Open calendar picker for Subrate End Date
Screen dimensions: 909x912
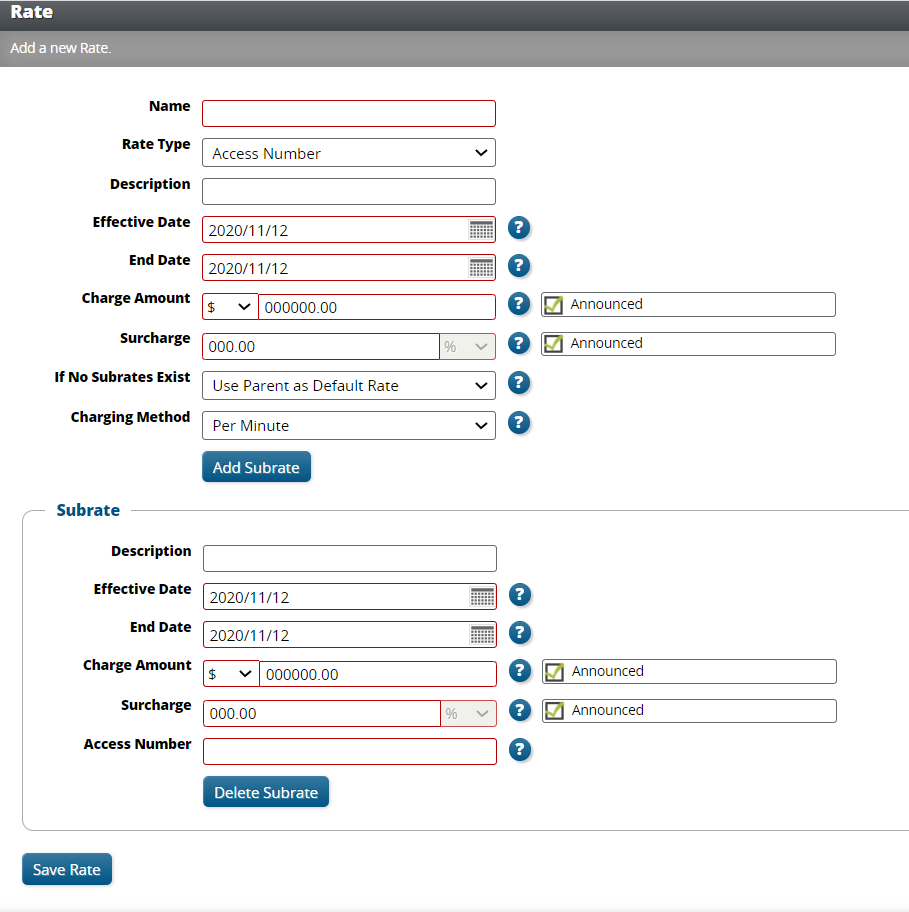(482, 635)
